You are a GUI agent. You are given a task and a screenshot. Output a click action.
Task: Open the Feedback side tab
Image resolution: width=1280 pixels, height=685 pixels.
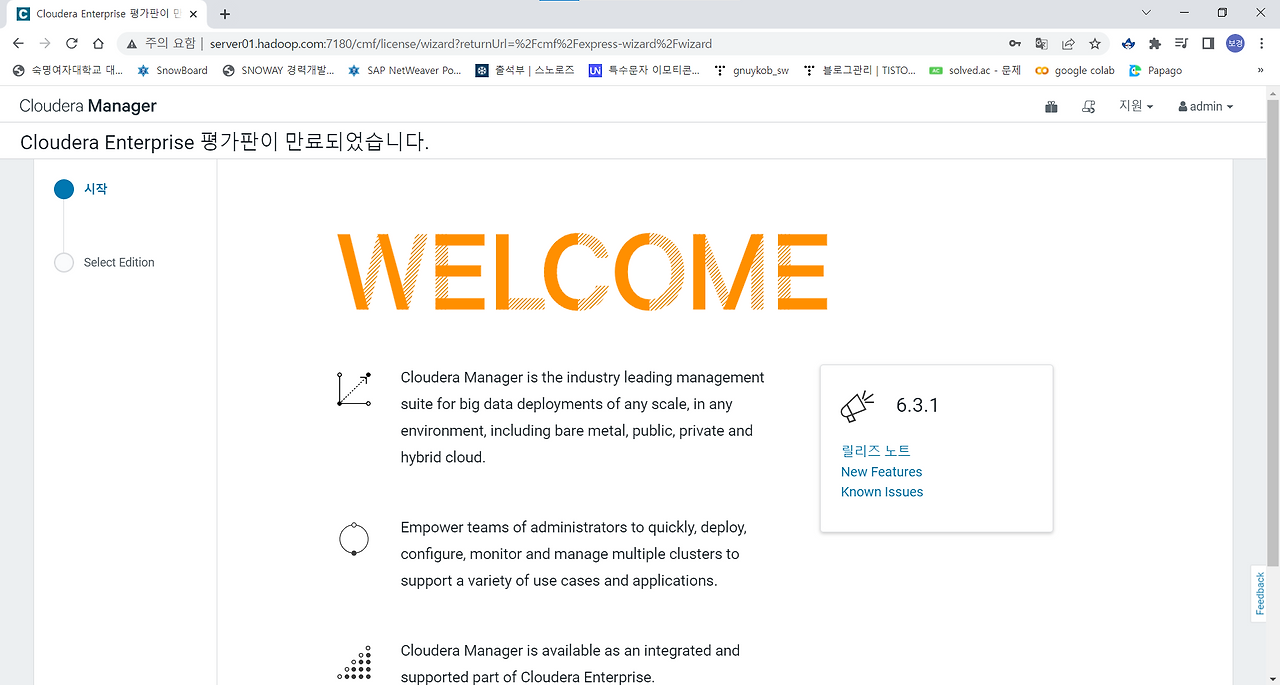[1260, 594]
